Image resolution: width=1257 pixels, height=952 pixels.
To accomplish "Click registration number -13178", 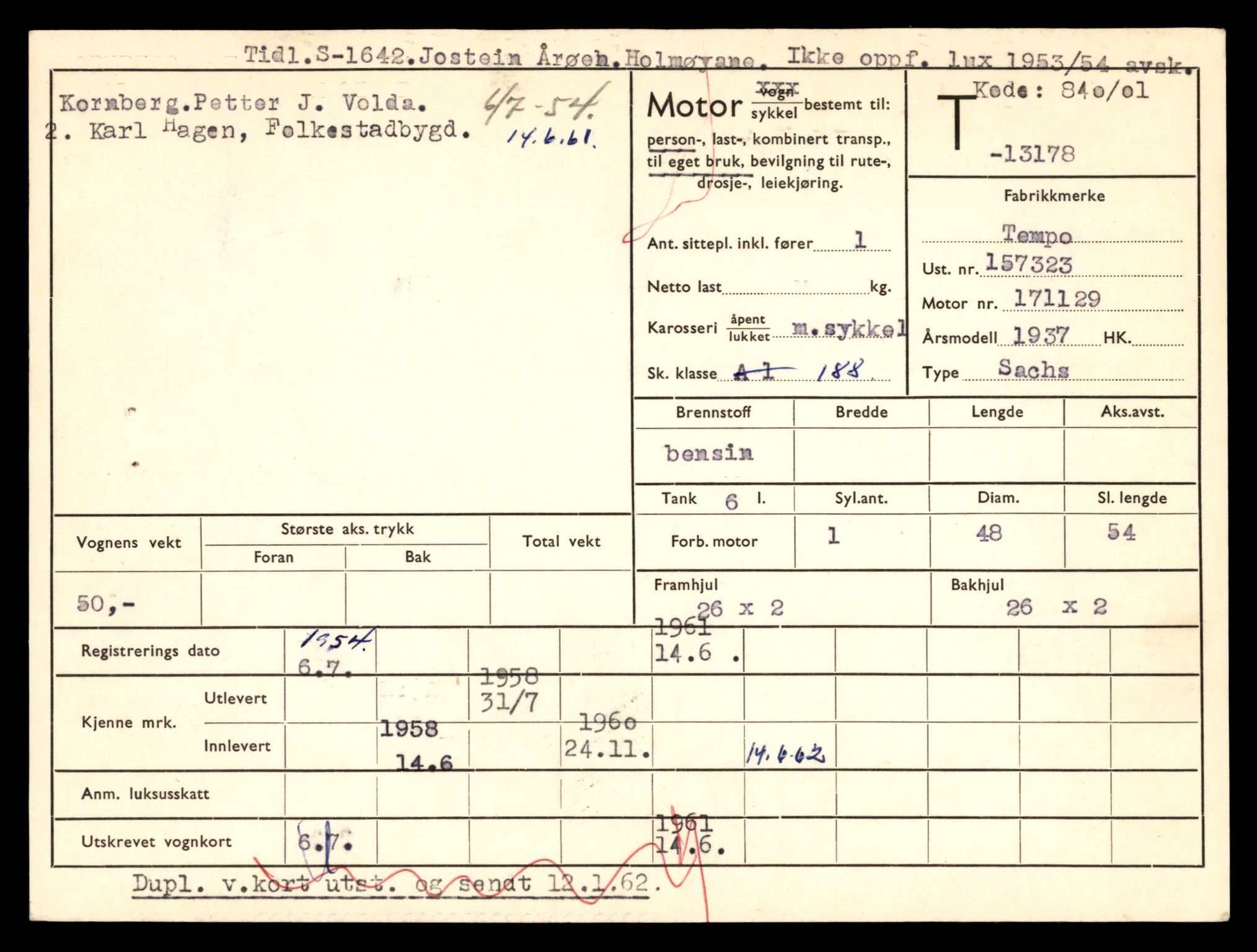I will coord(1032,154).
